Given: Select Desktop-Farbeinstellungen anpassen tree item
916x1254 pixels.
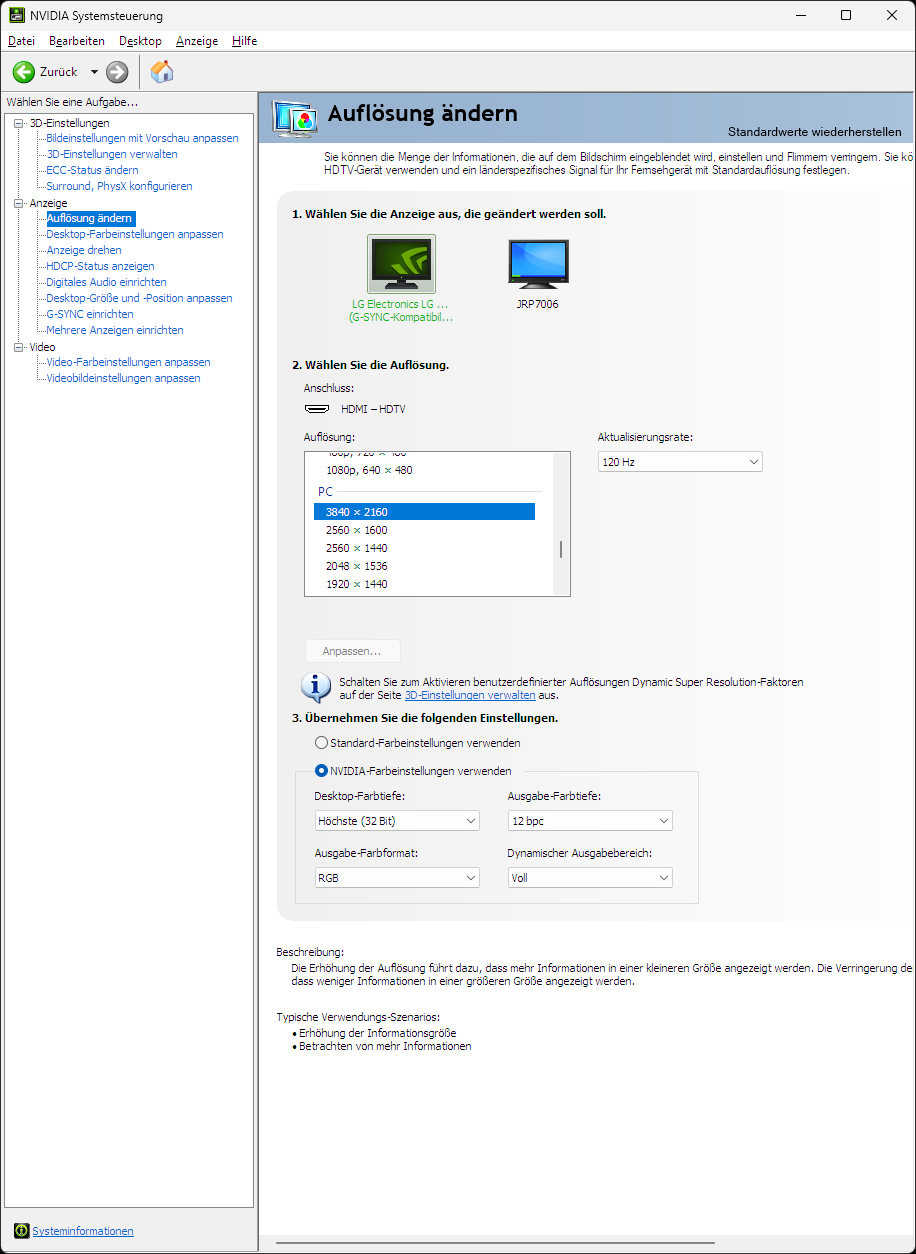Looking at the screenshot, I should coord(135,234).
